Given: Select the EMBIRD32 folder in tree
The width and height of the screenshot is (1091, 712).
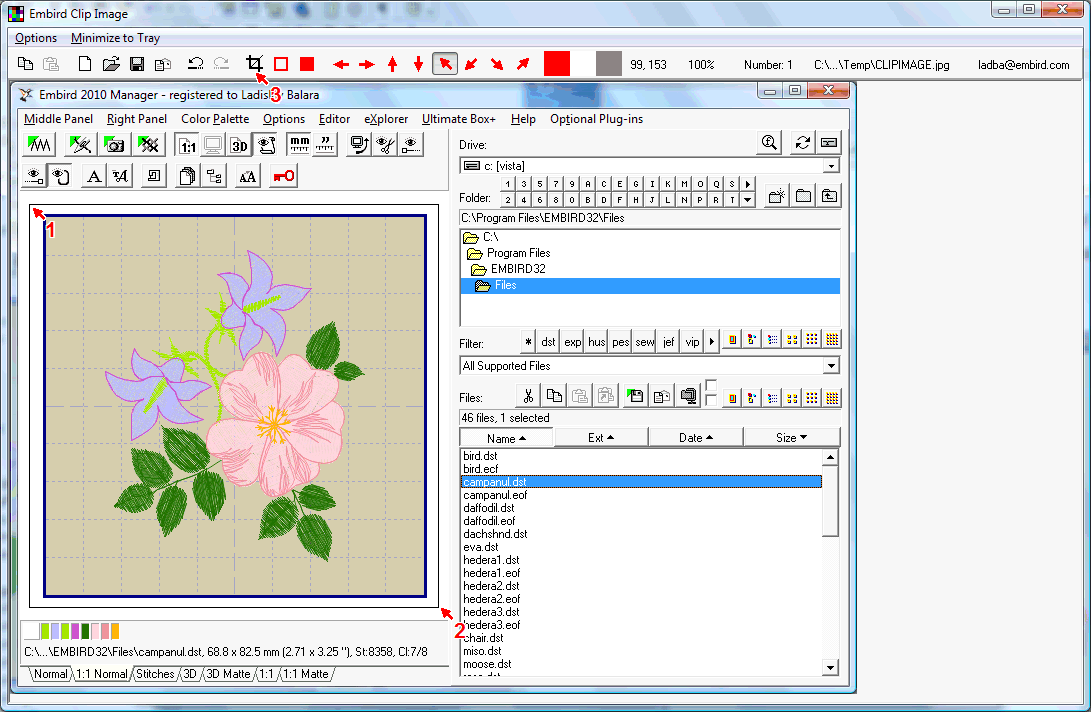Looking at the screenshot, I should pyautogui.click(x=518, y=269).
